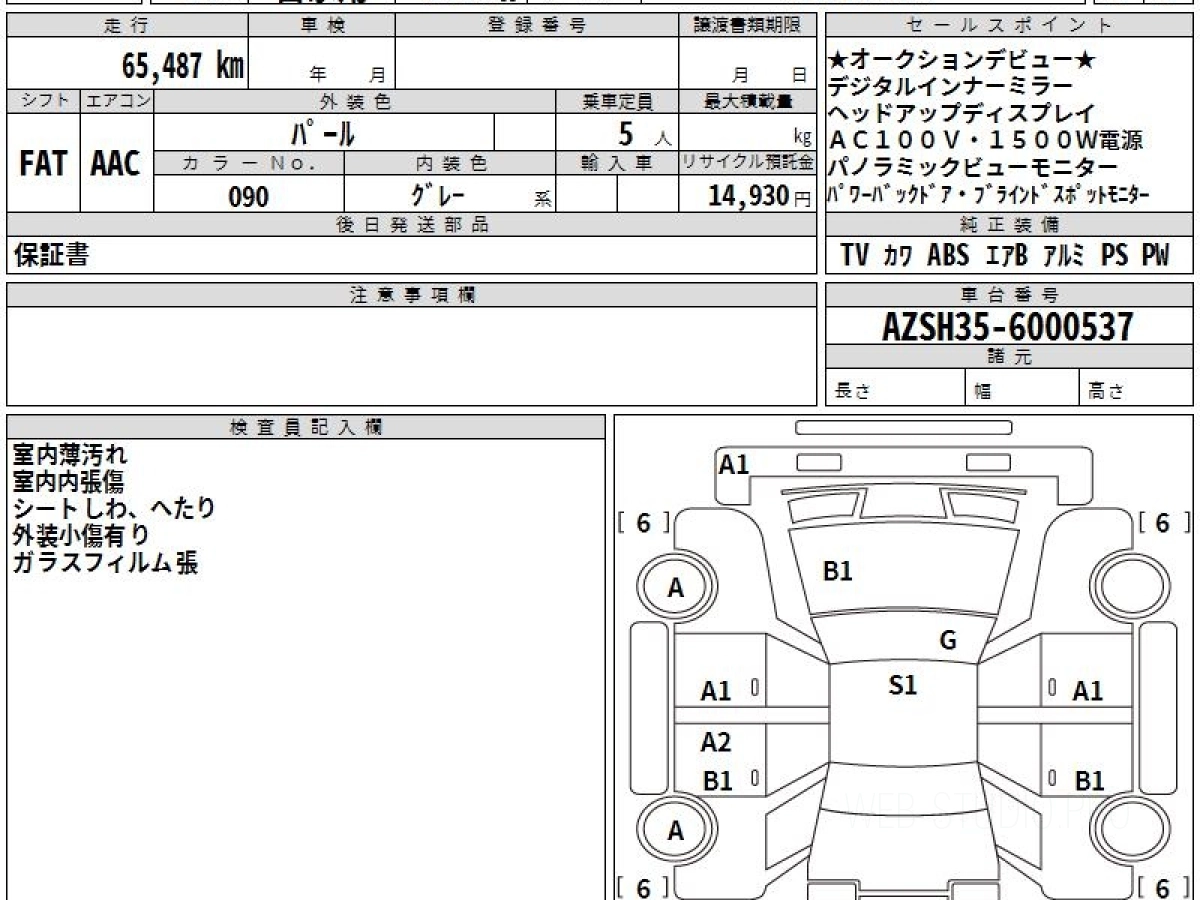The width and height of the screenshot is (1200, 900).
Task: Click the 譲渡書類期限 header
Action: (748, 26)
